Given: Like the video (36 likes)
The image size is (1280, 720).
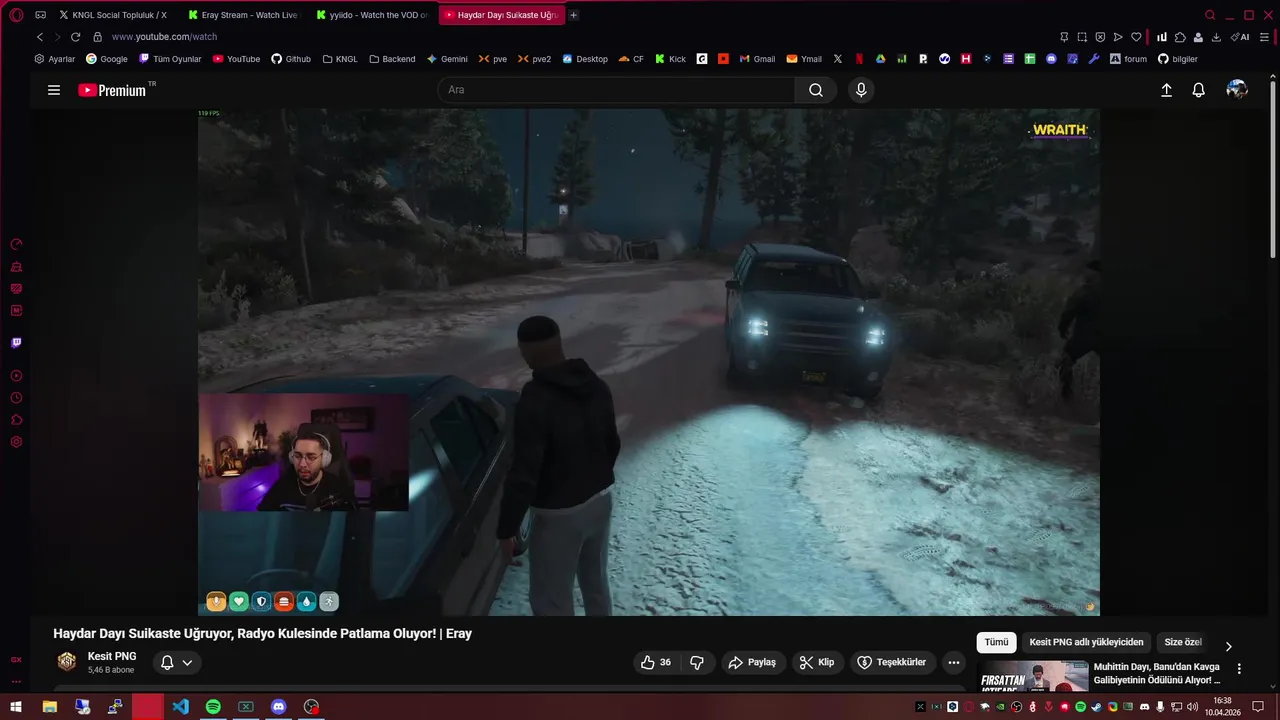Looking at the screenshot, I should click(x=656, y=662).
